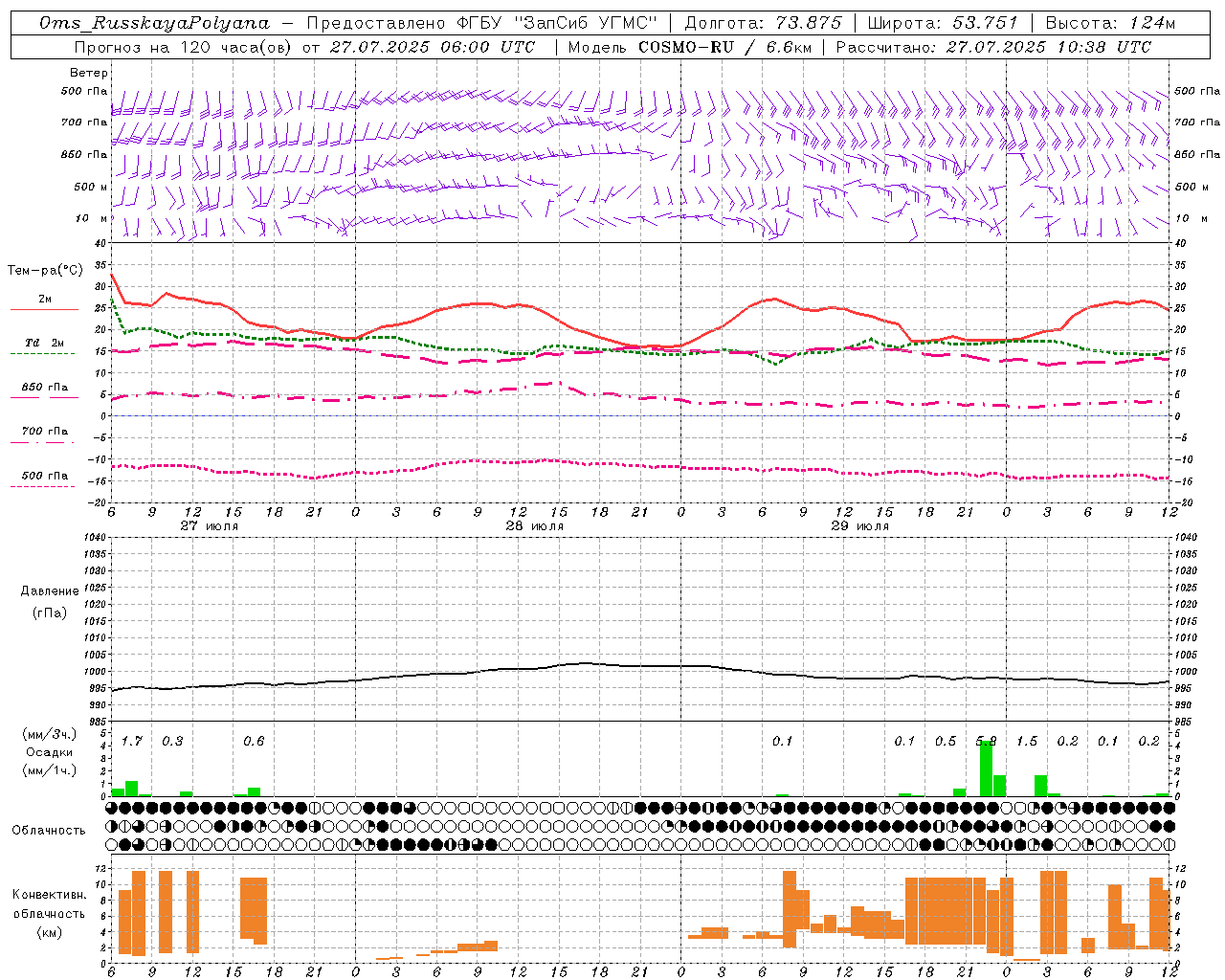Click the 28 июля date label

point(534,526)
